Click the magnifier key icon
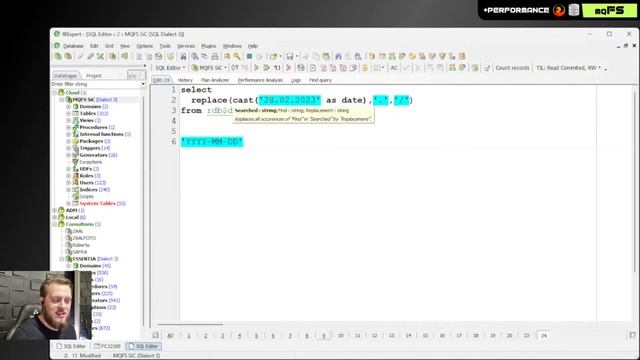The height and width of the screenshot is (360, 640). click(x=237, y=56)
